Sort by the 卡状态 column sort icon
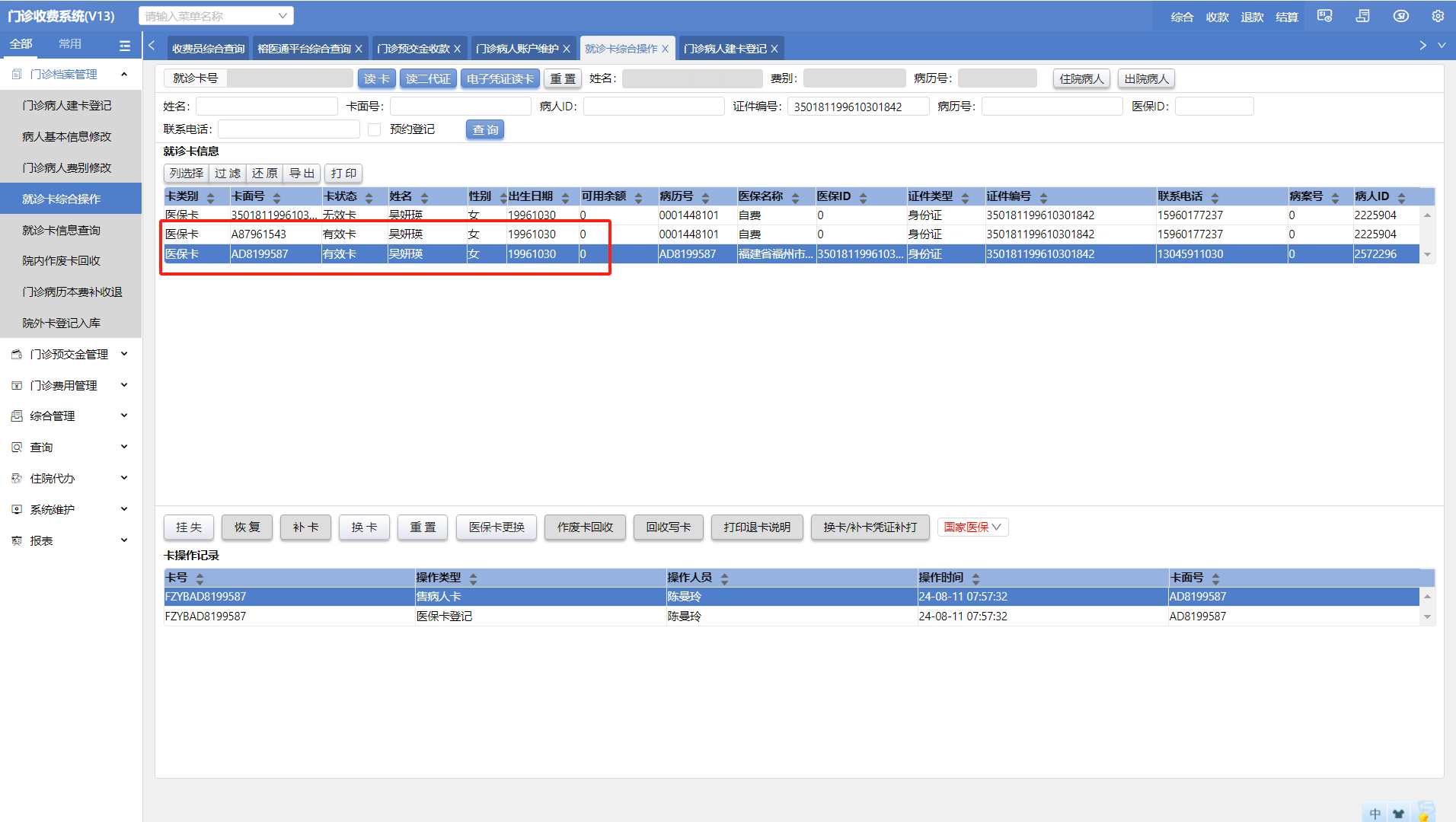 tap(369, 197)
